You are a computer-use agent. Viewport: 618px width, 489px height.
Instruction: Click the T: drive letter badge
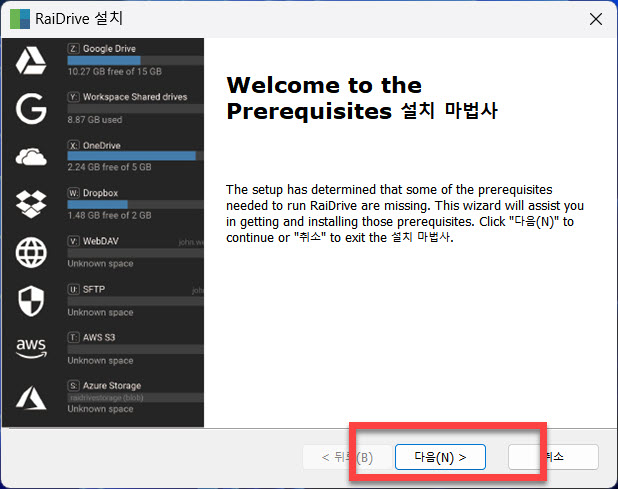pos(73,338)
